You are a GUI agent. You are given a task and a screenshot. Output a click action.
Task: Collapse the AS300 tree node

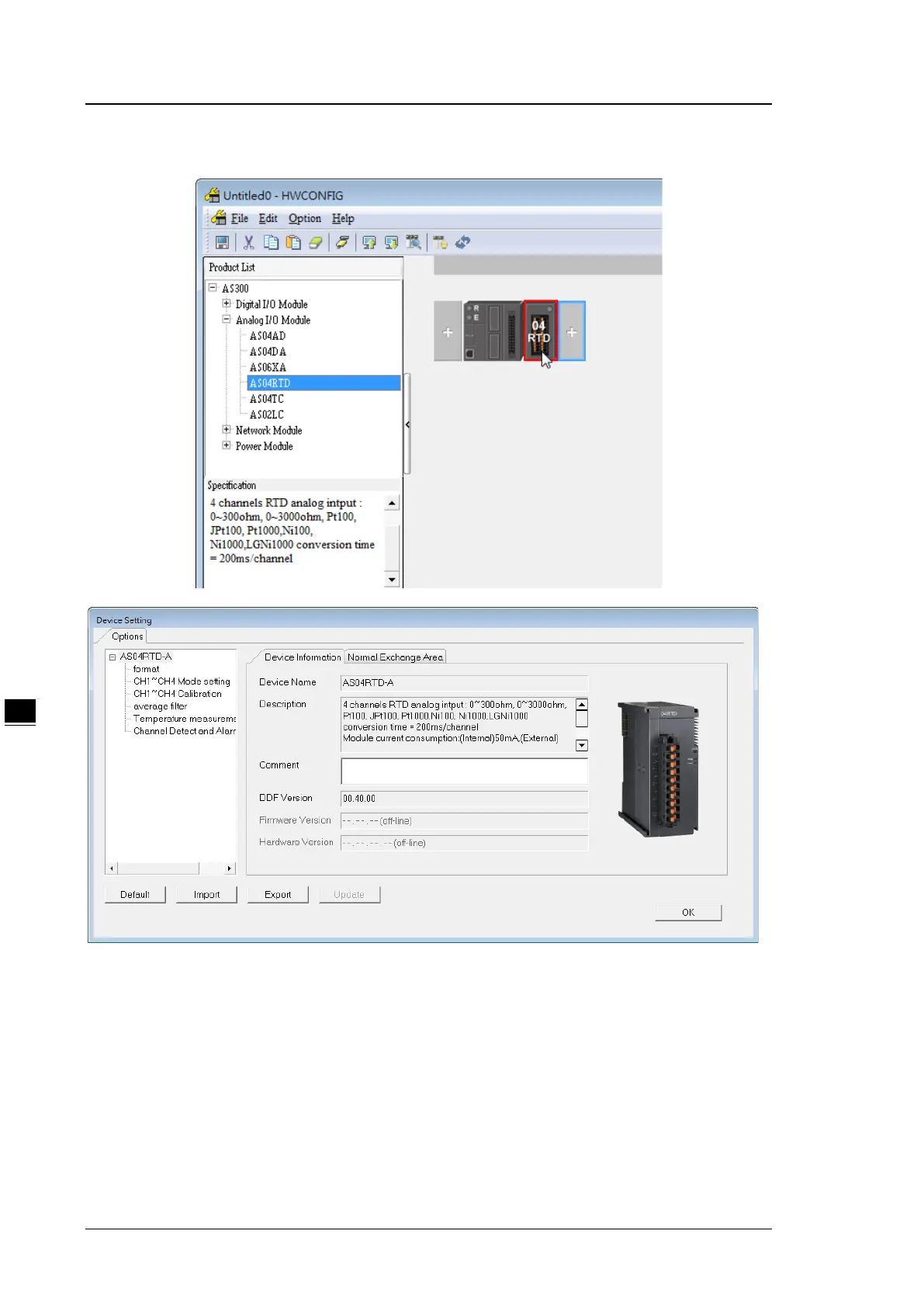click(212, 288)
